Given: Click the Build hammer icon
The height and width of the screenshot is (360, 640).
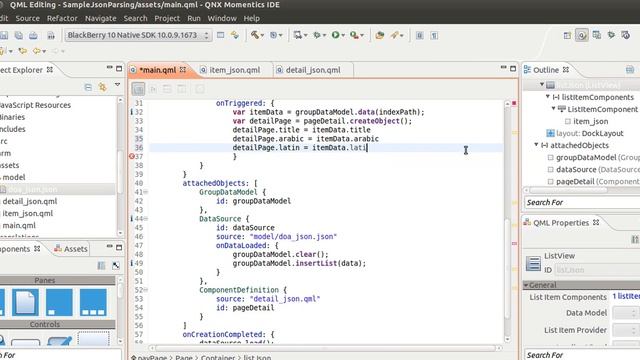Looking at the screenshot, I should tap(255, 35).
